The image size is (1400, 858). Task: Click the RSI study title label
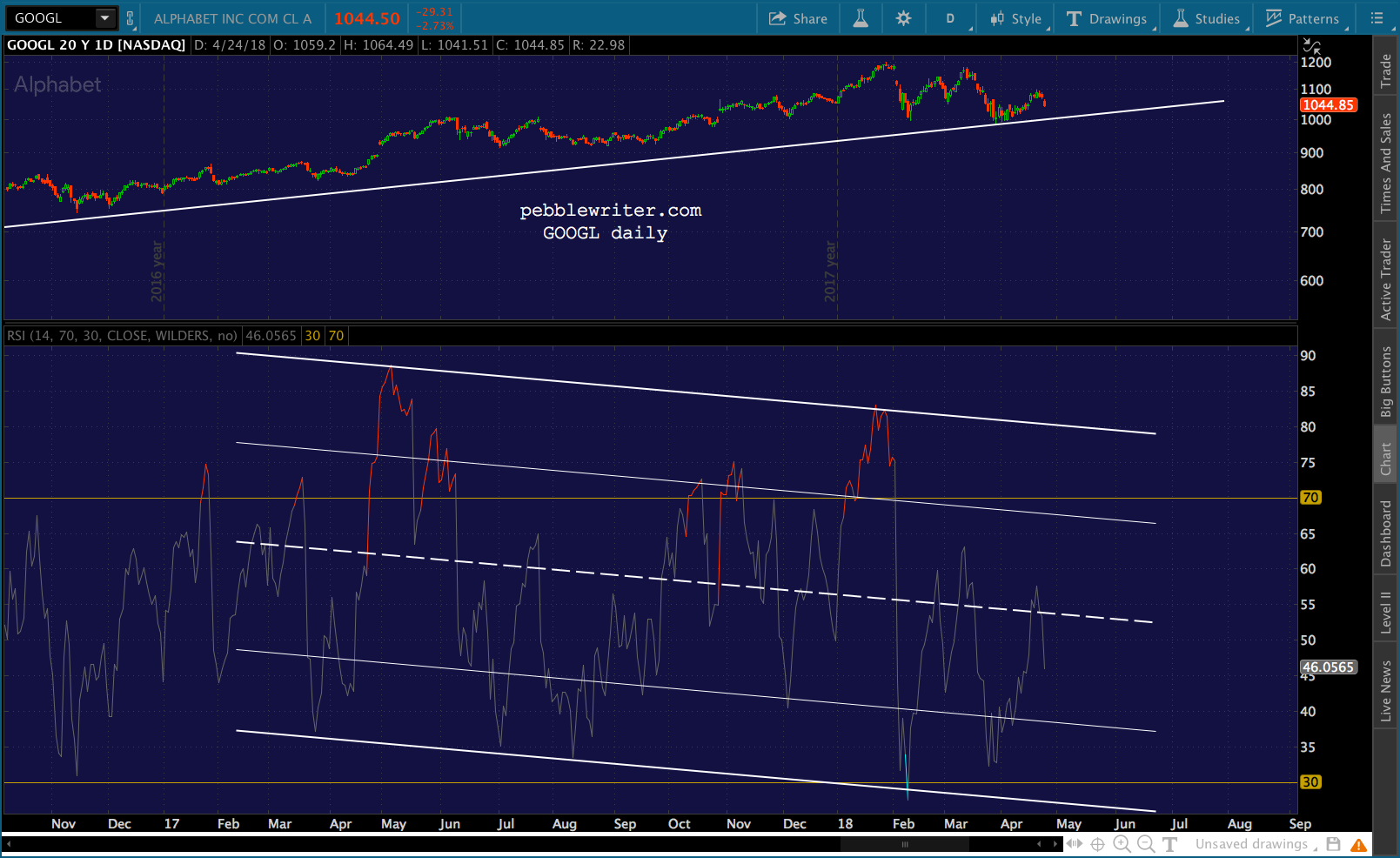tap(122, 336)
